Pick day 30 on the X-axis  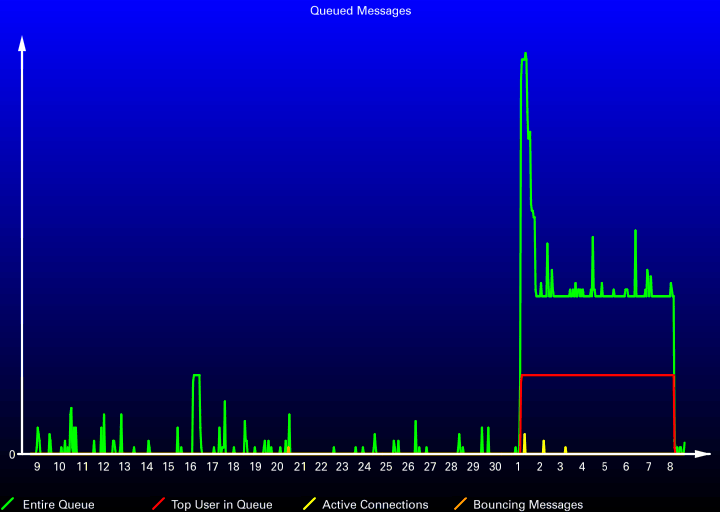click(495, 467)
